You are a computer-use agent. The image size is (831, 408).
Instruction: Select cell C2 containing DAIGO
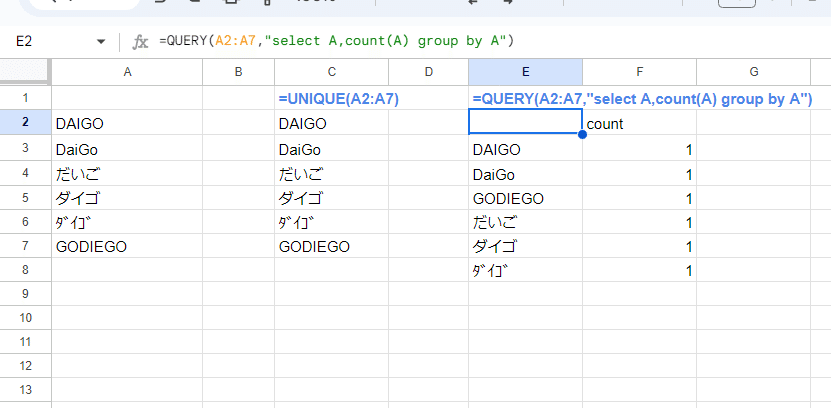coord(332,123)
